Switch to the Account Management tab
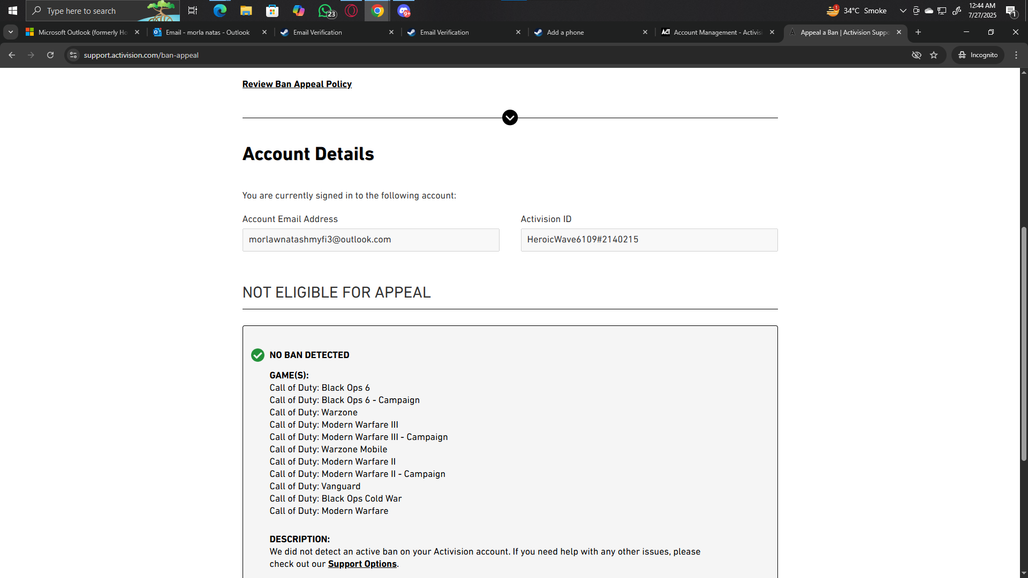The width and height of the screenshot is (1028, 578). point(717,32)
